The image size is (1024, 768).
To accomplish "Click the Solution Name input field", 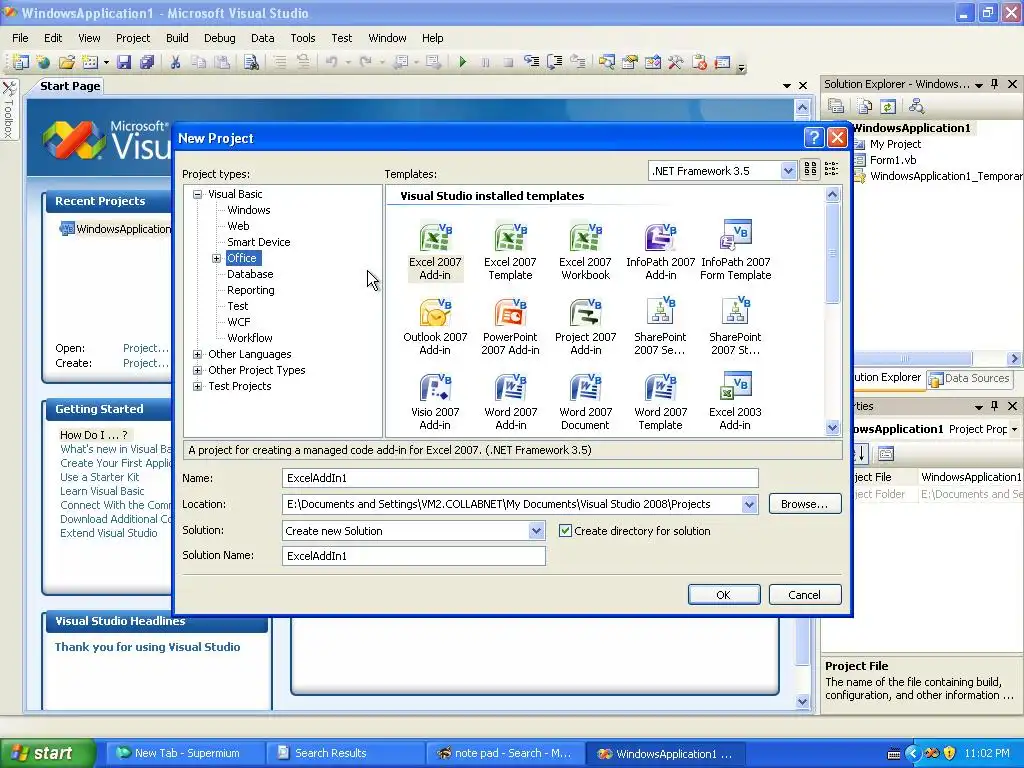I will coord(413,556).
